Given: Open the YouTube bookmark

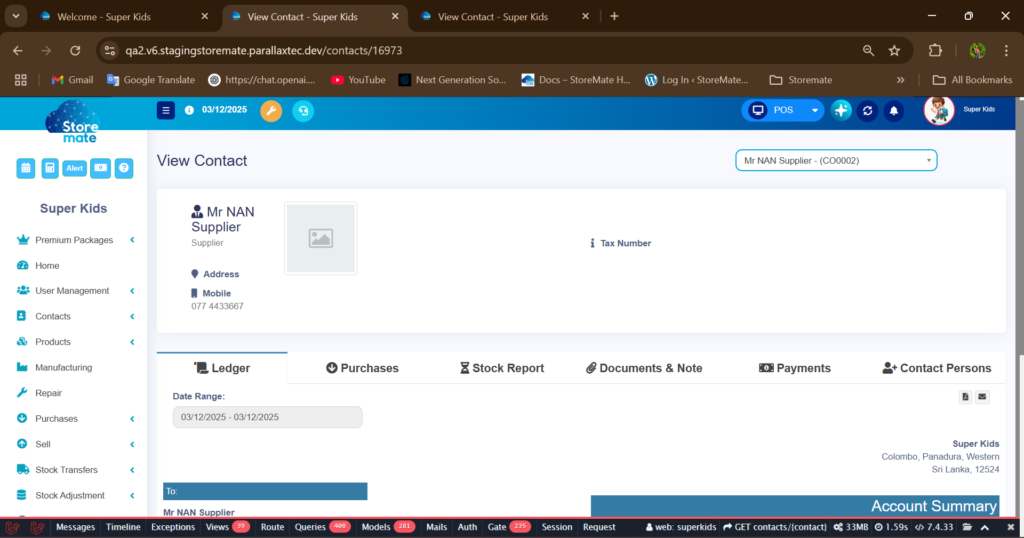Looking at the screenshot, I should tap(358, 80).
